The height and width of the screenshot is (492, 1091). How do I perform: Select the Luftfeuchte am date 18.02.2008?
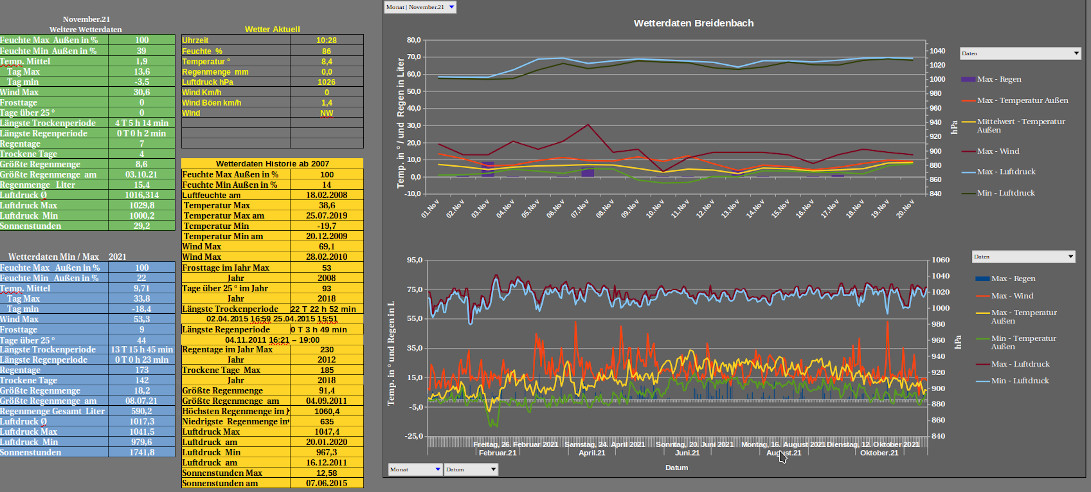[x=326, y=195]
